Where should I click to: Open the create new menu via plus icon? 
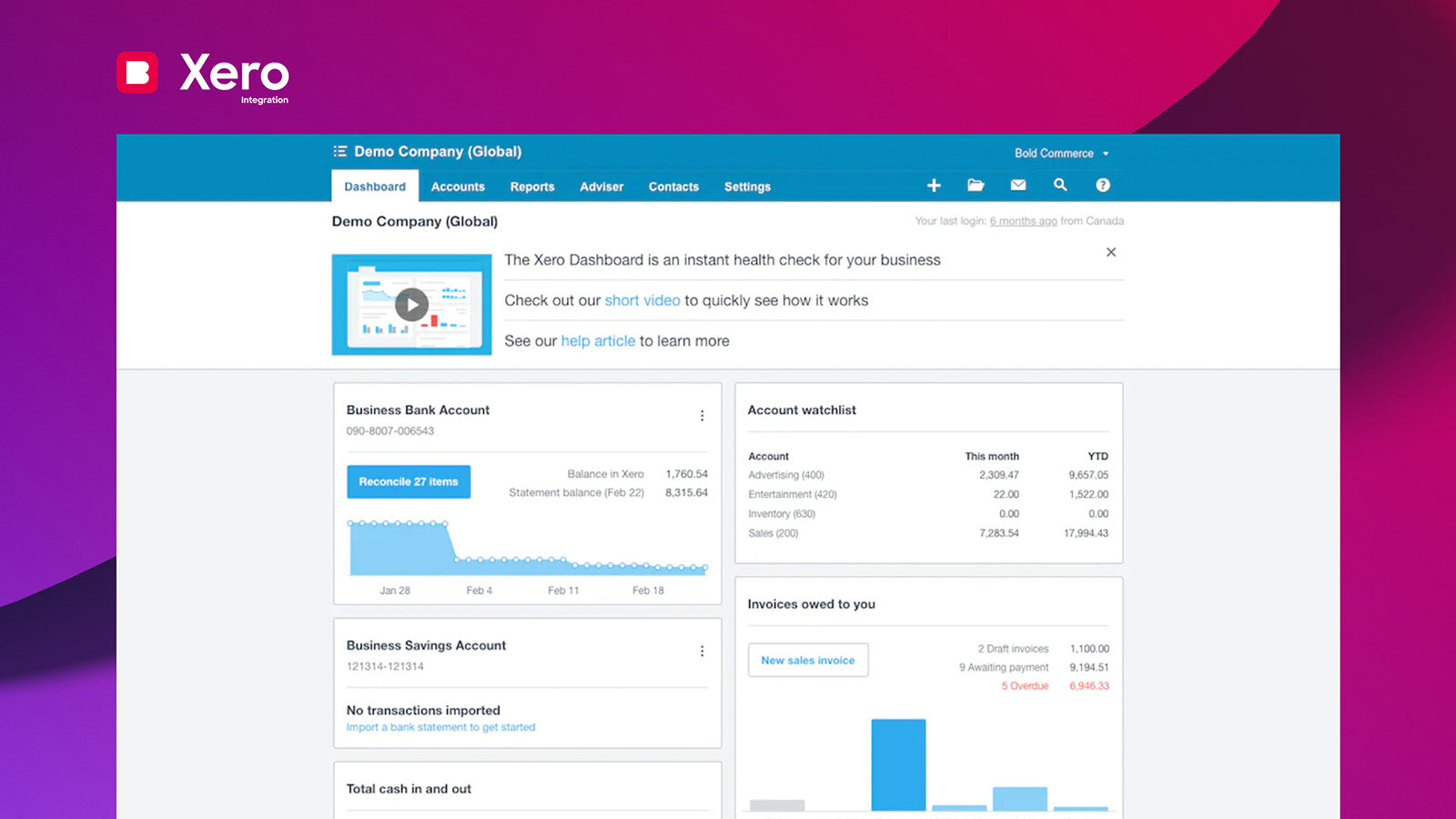(x=934, y=185)
